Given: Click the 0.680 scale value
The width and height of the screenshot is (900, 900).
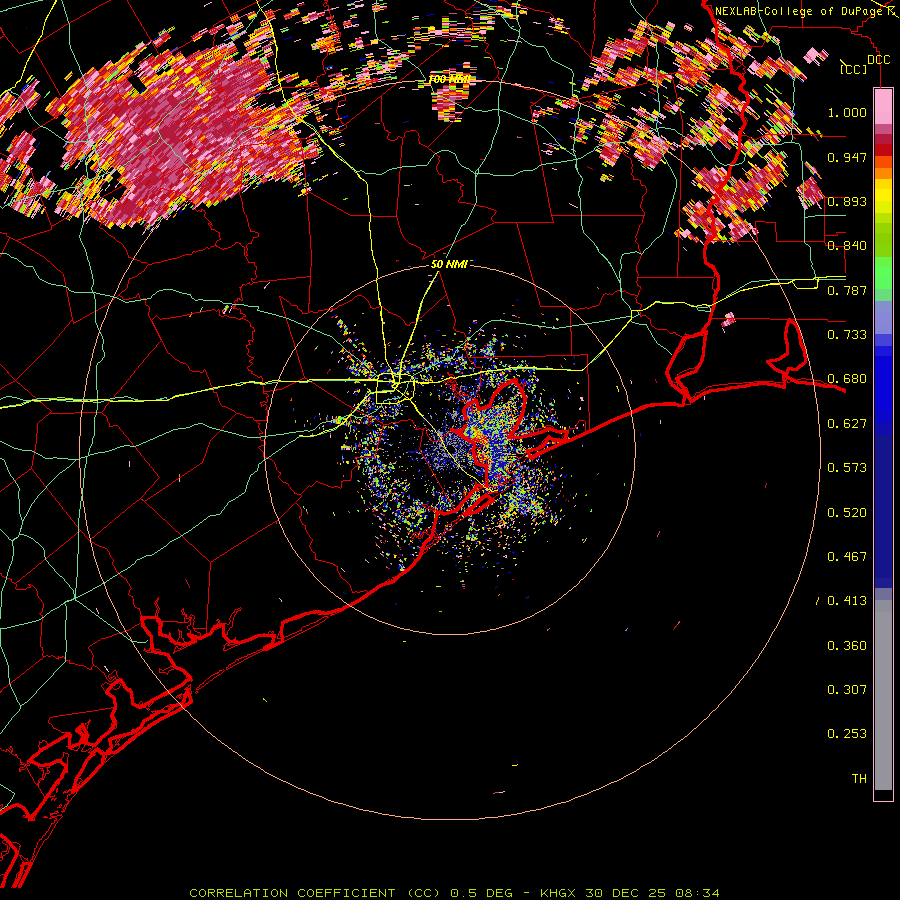Looking at the screenshot, I should click(x=847, y=379).
